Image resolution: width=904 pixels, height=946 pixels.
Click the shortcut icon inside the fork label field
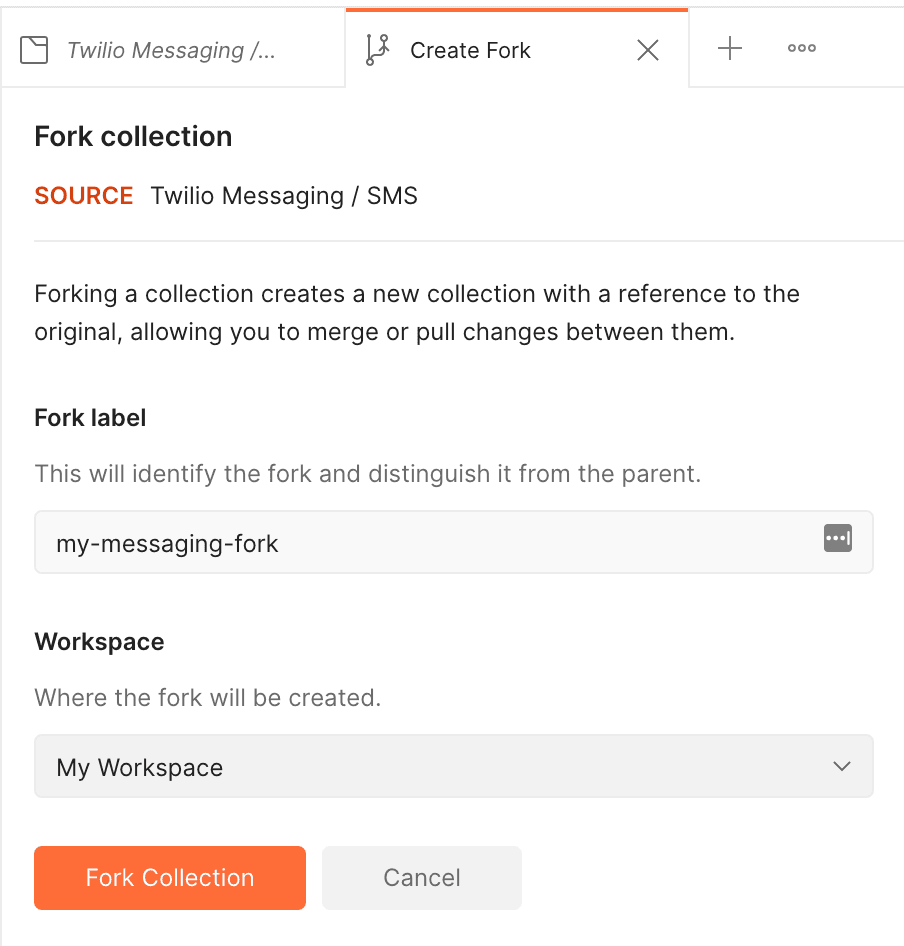pyautogui.click(x=838, y=540)
